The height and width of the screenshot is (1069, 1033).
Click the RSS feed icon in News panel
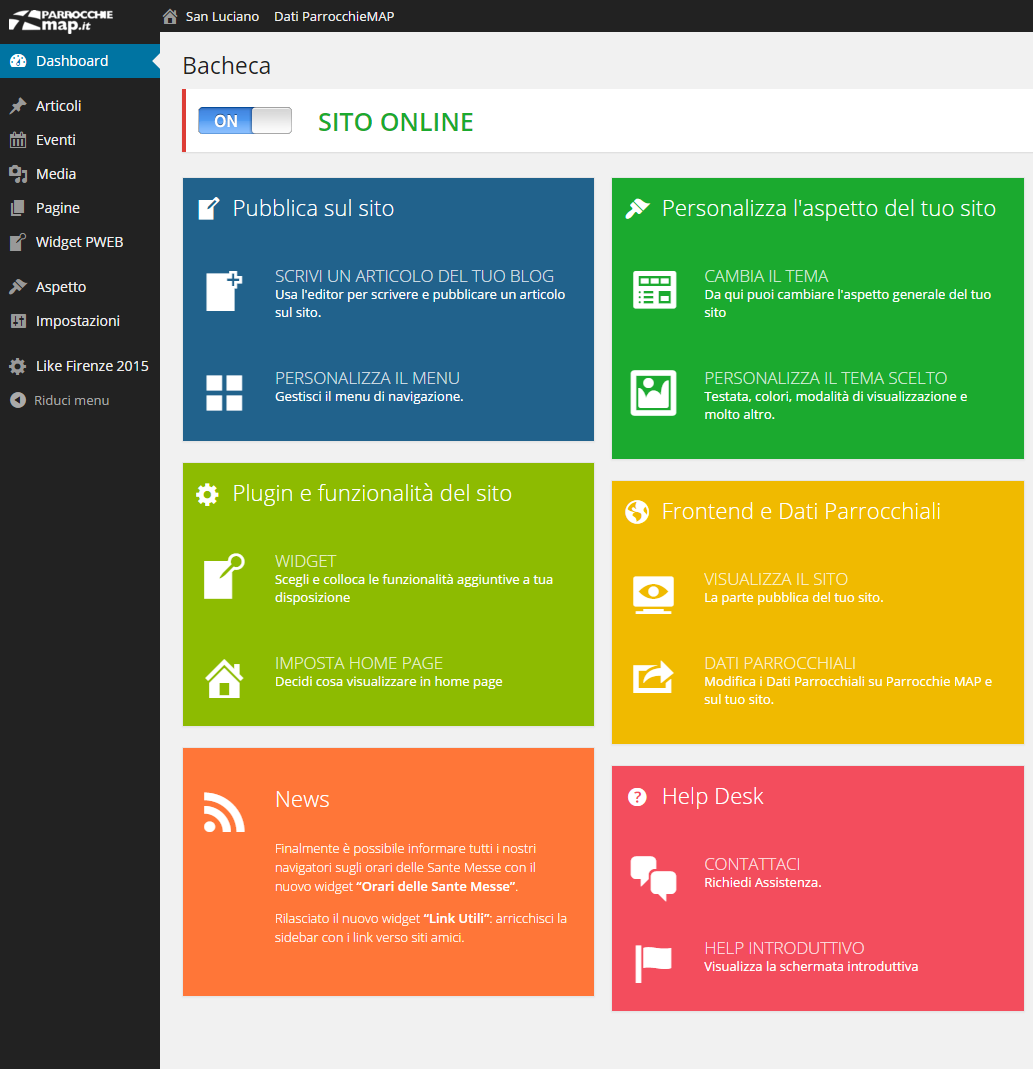click(x=224, y=813)
